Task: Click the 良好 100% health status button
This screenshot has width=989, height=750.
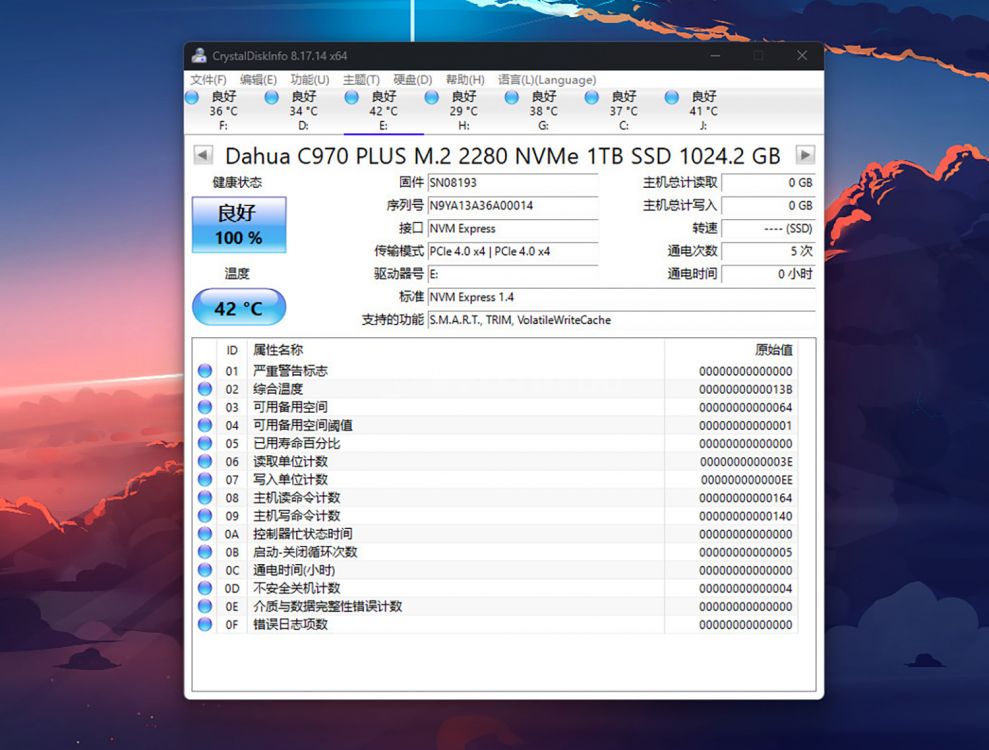Action: (239, 225)
